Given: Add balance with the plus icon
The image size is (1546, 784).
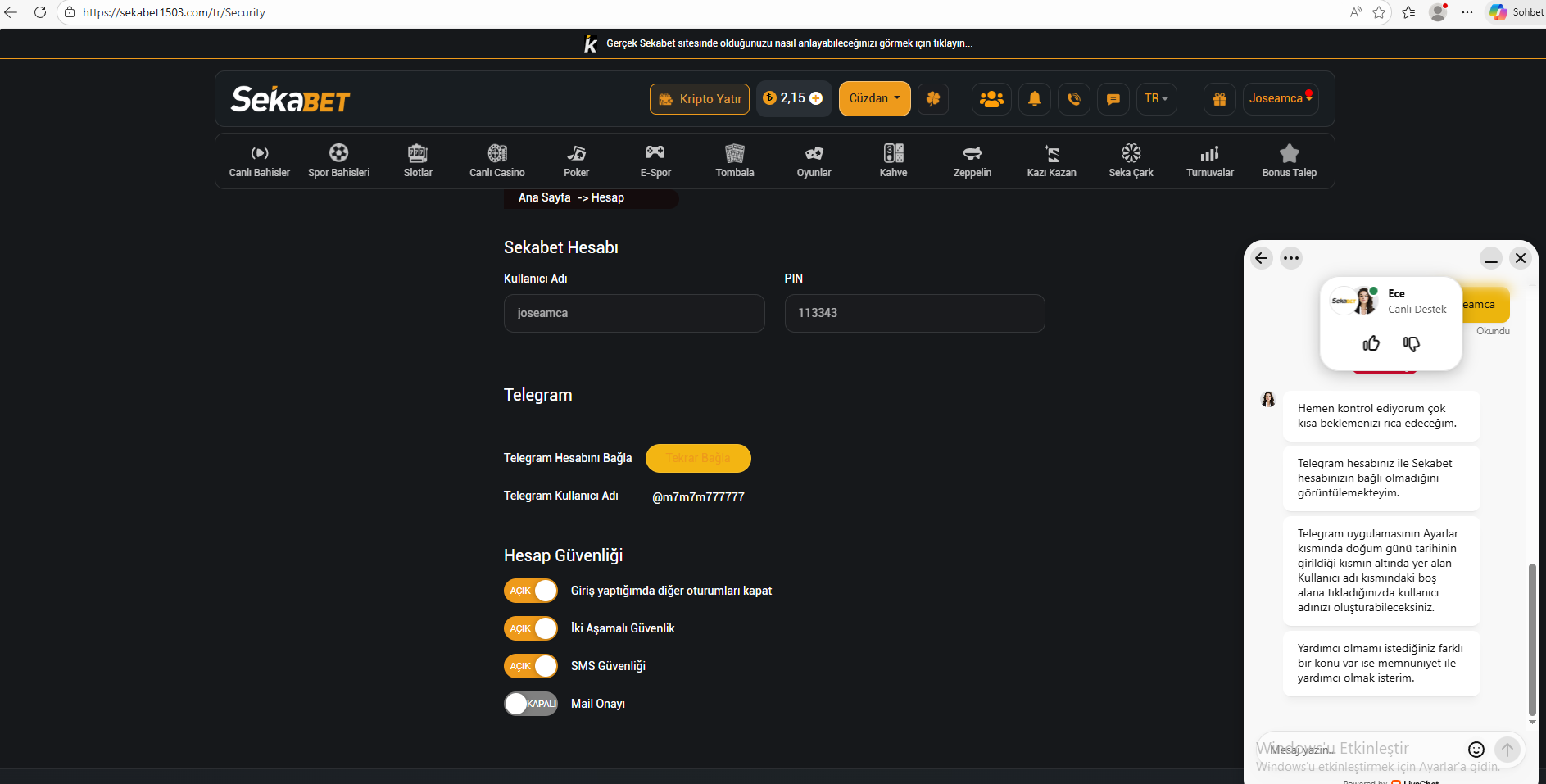Looking at the screenshot, I should (816, 98).
